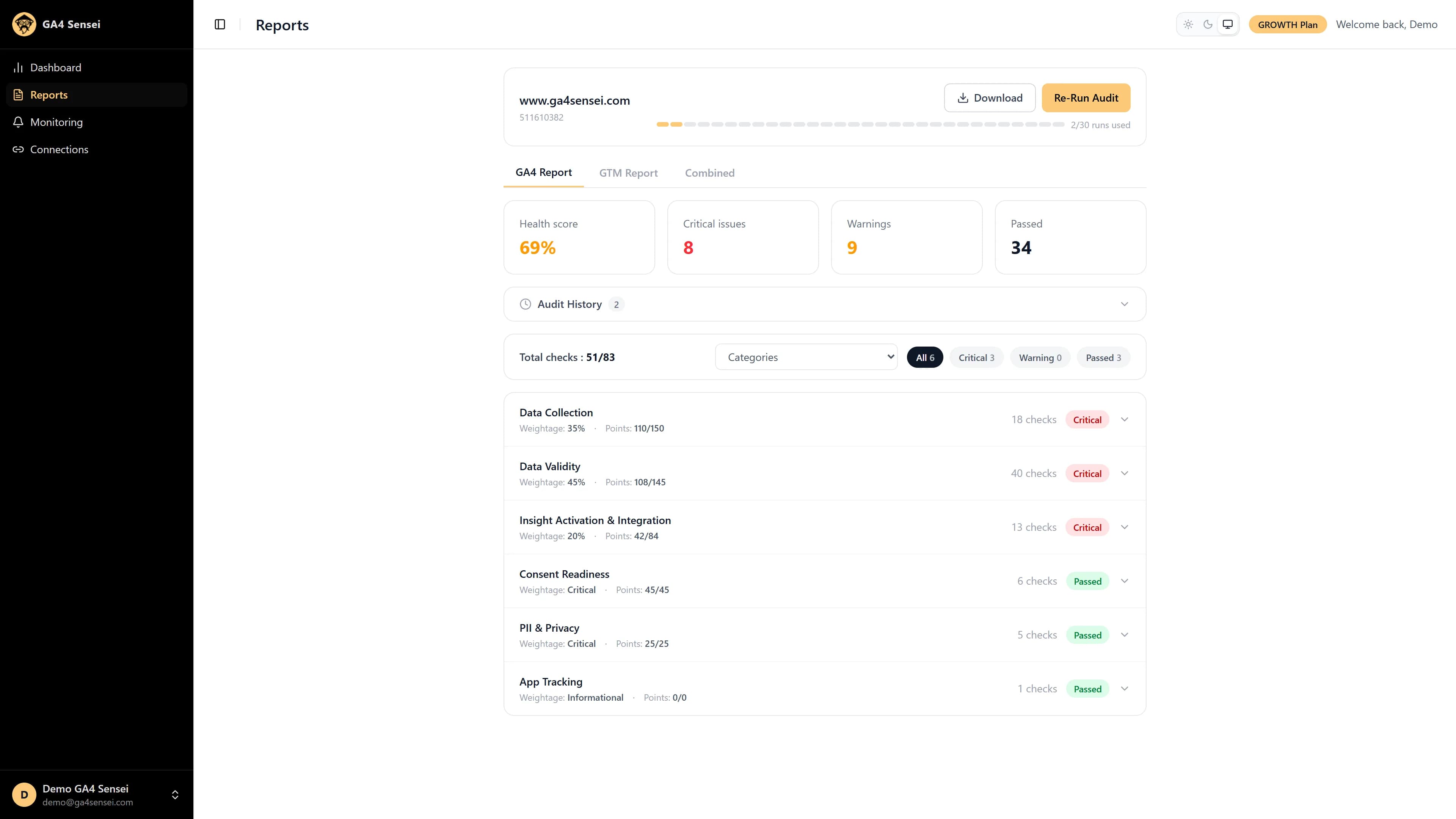This screenshot has width=1456, height=819.
Task: Click the Dashboard bar chart icon
Action: click(18, 67)
